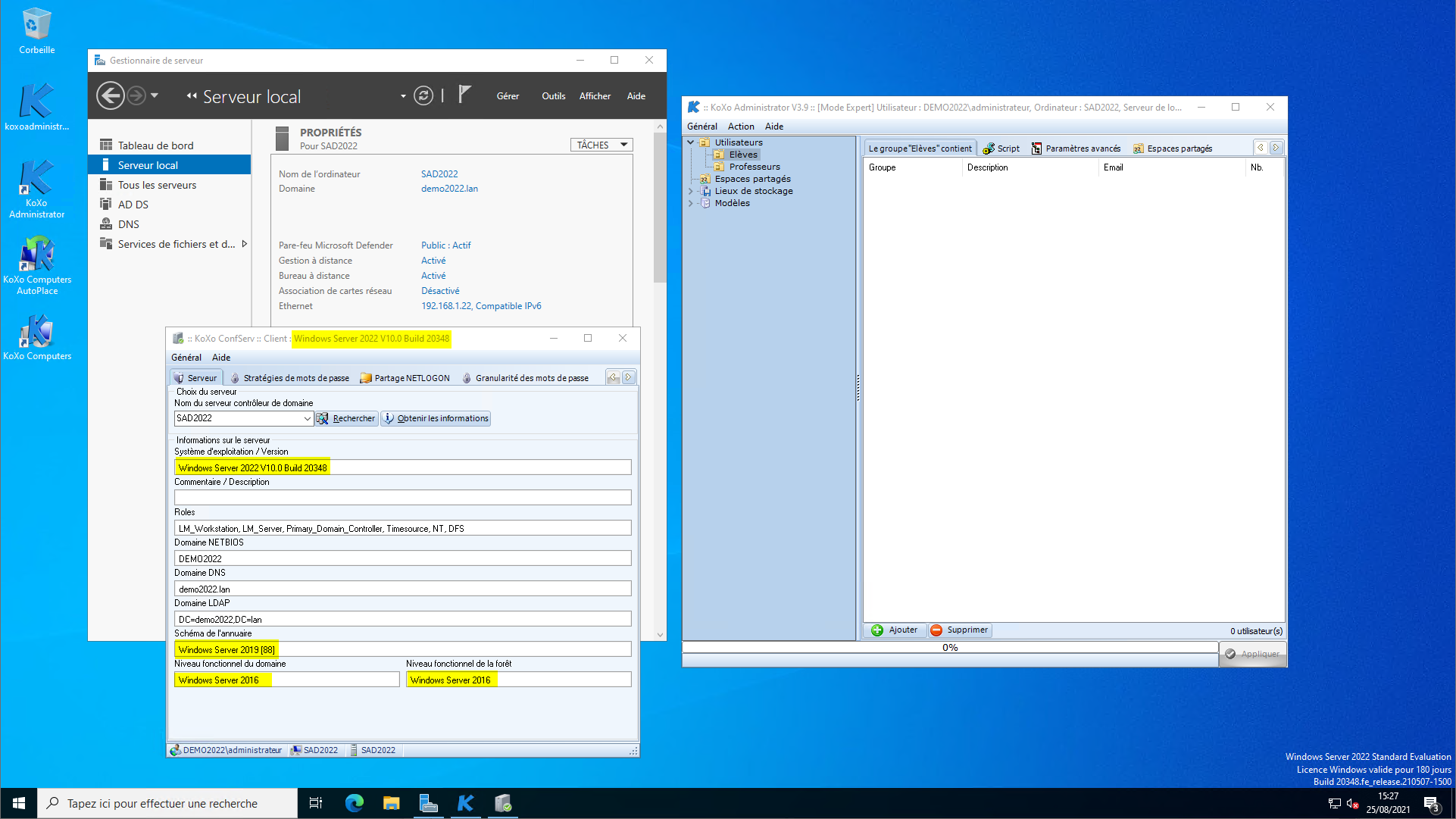The width and height of the screenshot is (1456, 819).
Task: Click the demo2022.lan domain link
Action: point(449,189)
